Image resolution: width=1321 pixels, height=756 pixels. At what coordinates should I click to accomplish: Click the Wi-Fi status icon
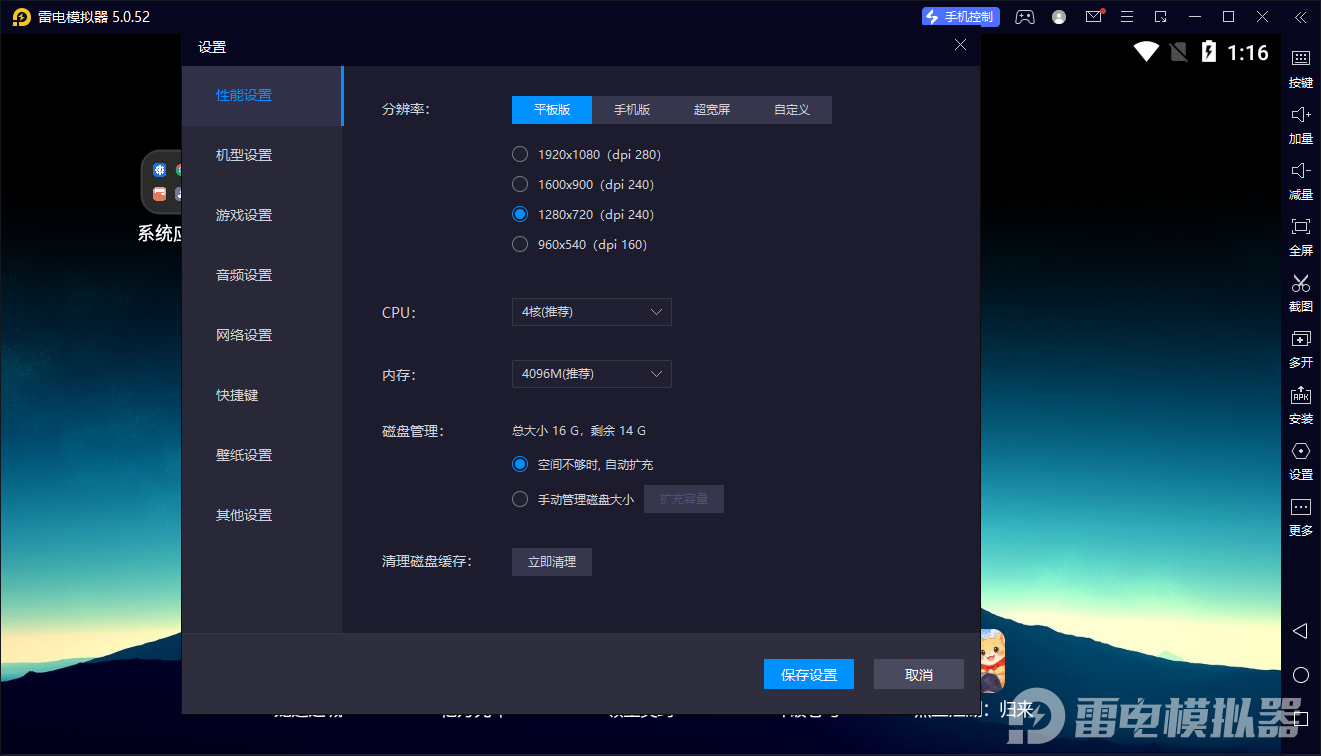(1146, 52)
